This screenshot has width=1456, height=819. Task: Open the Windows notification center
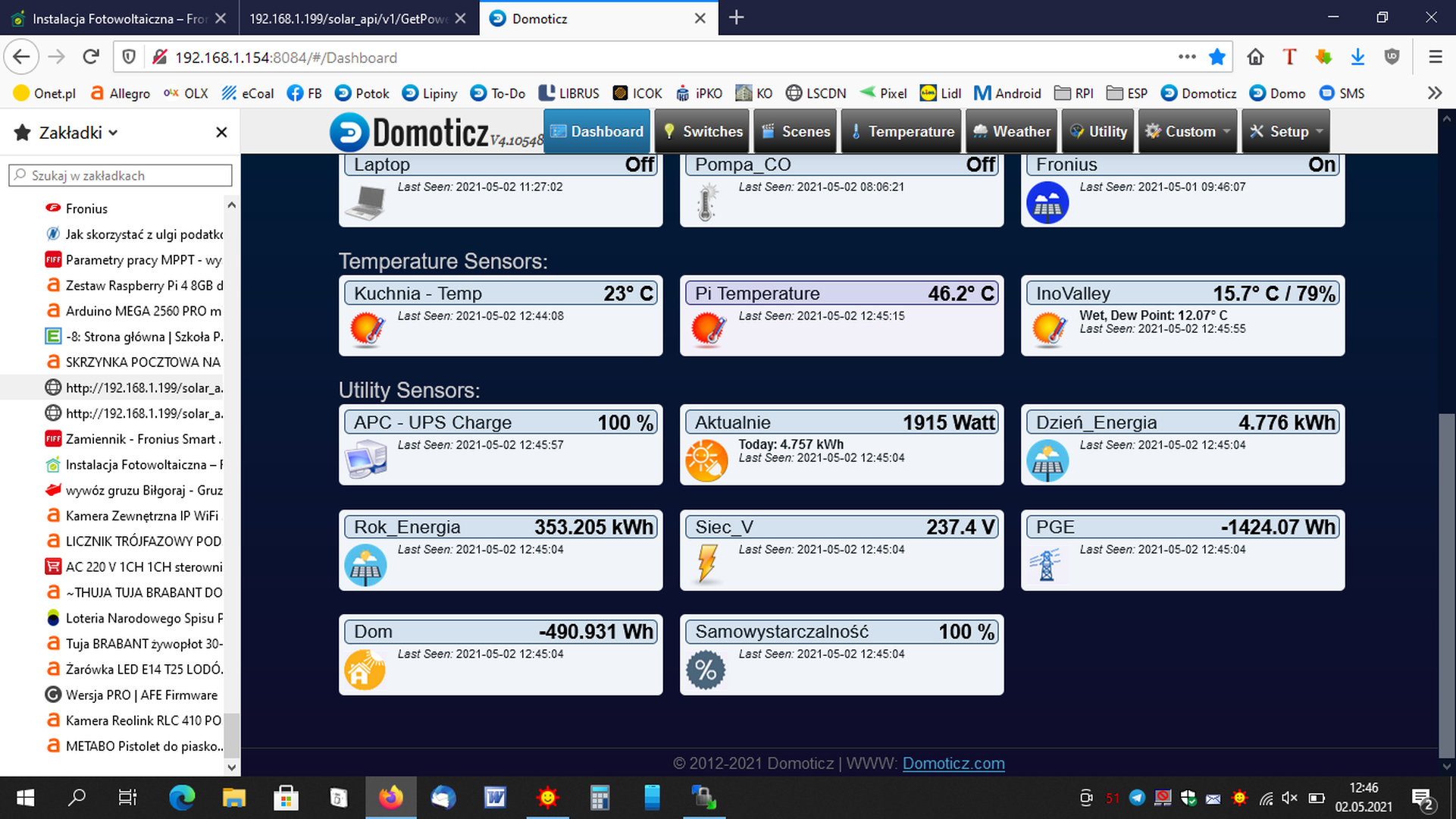coord(1423,798)
